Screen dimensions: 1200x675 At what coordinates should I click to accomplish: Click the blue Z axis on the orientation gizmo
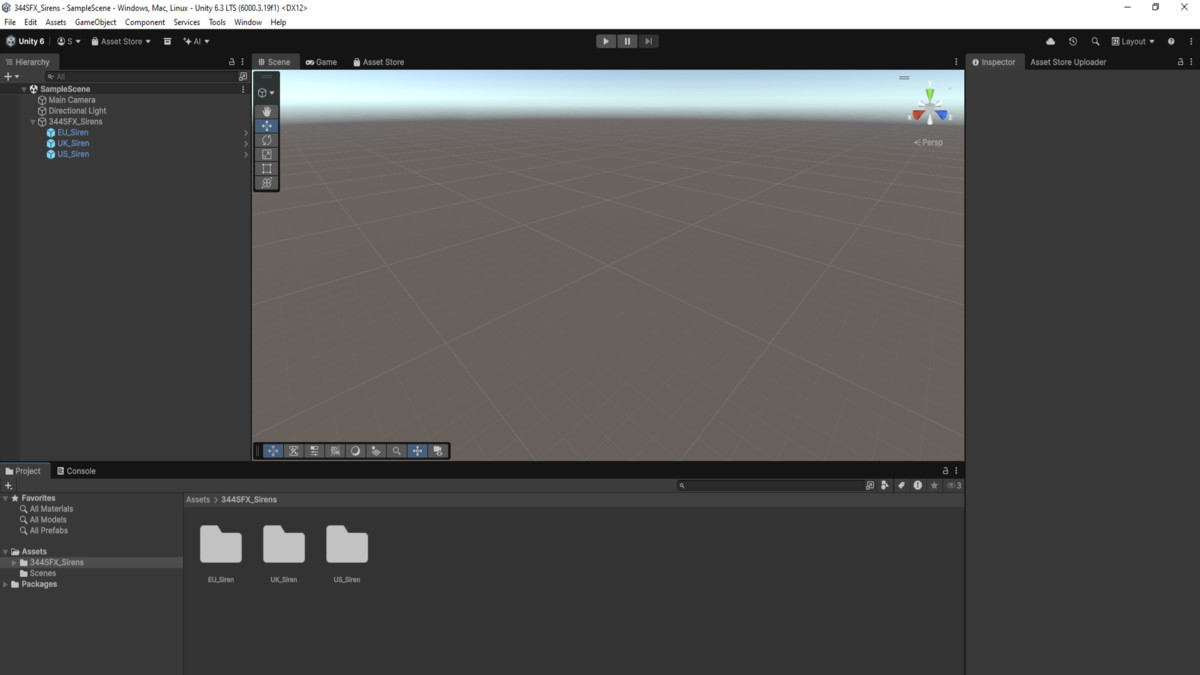(942, 115)
